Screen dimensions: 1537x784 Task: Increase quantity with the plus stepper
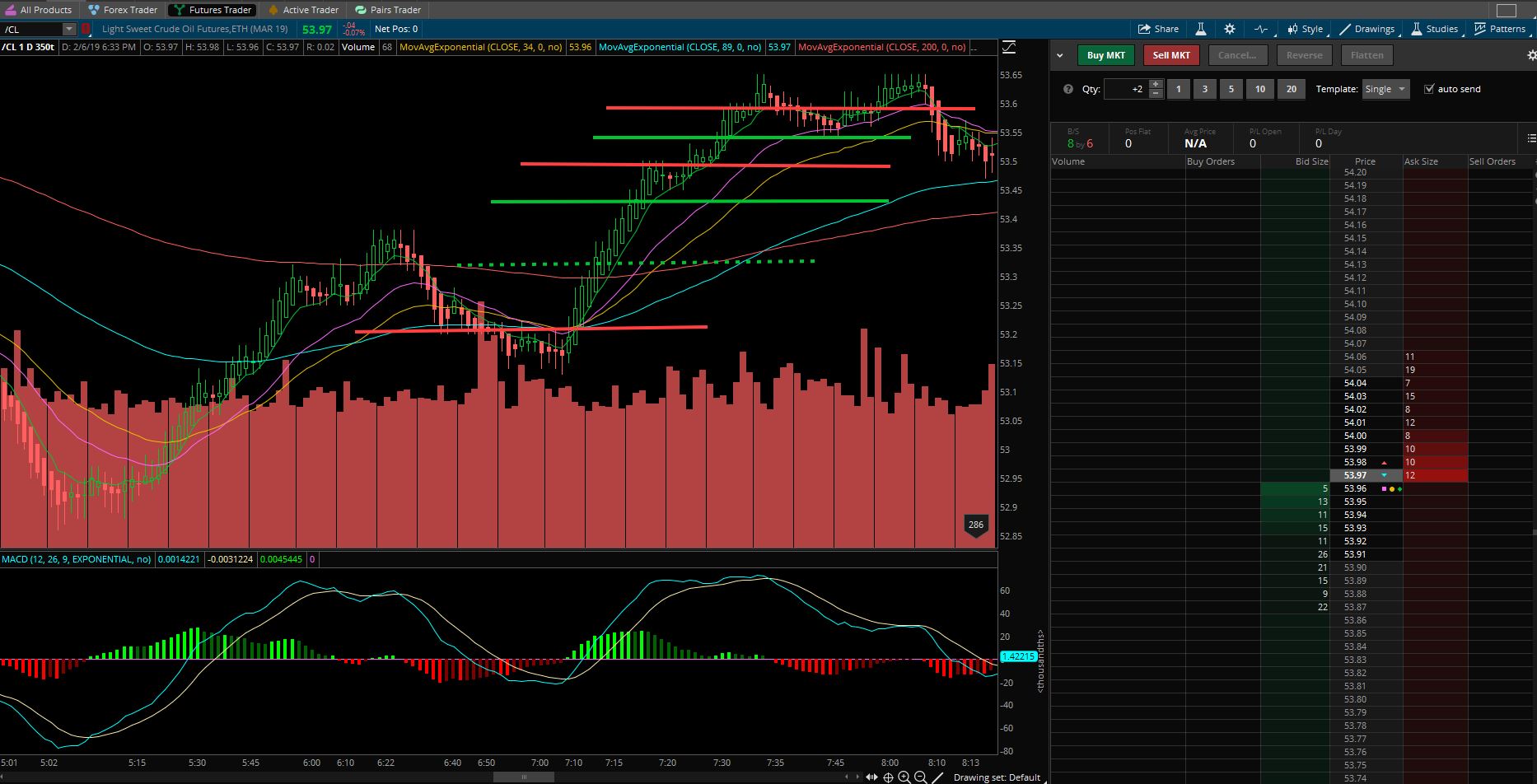click(1156, 84)
